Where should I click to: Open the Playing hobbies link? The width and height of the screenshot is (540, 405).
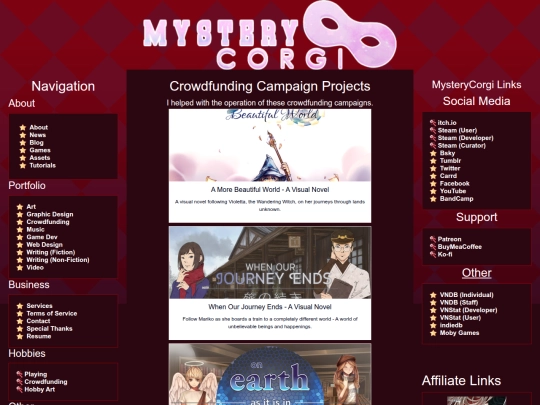35,374
